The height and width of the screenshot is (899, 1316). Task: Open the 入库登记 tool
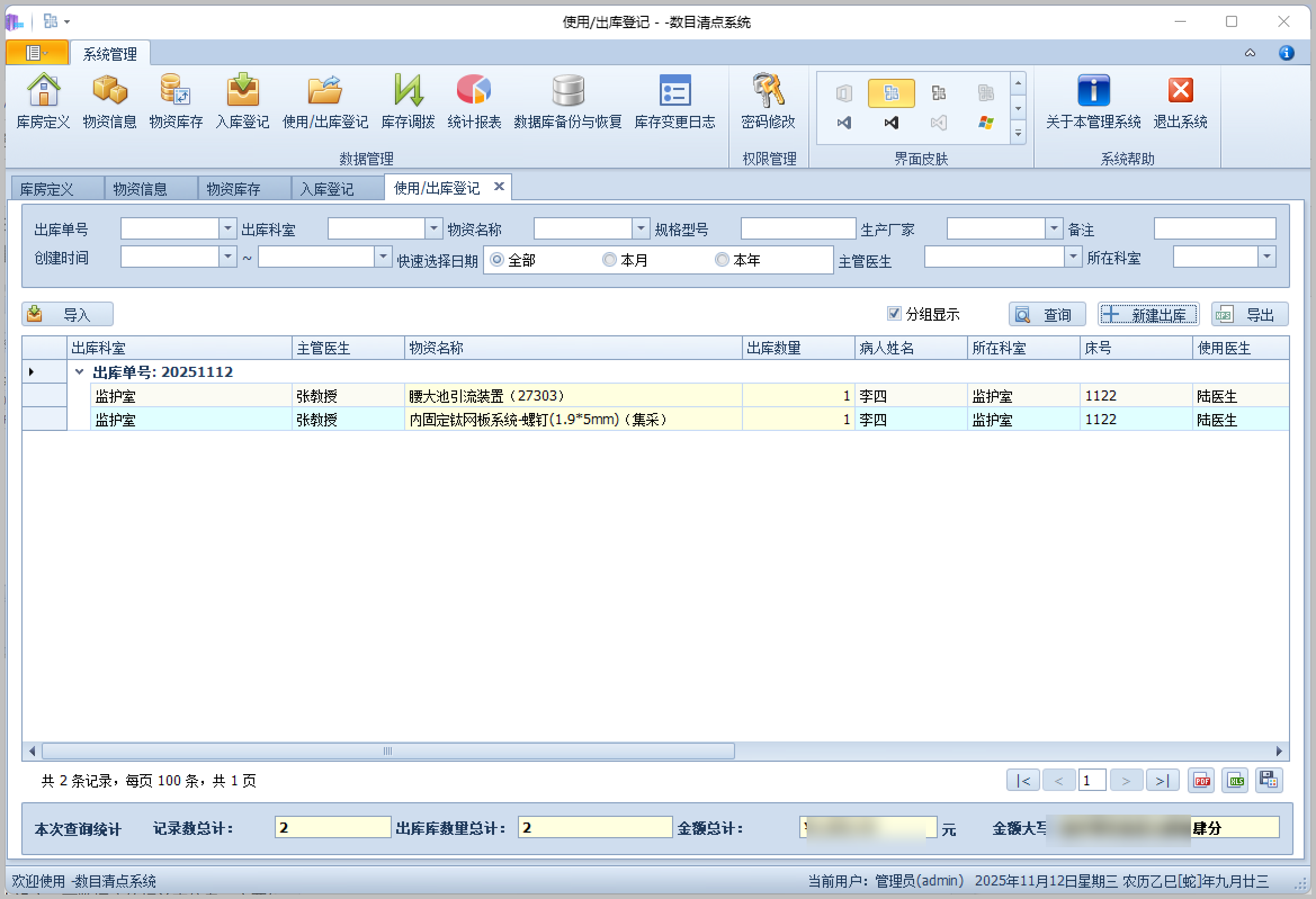[243, 102]
